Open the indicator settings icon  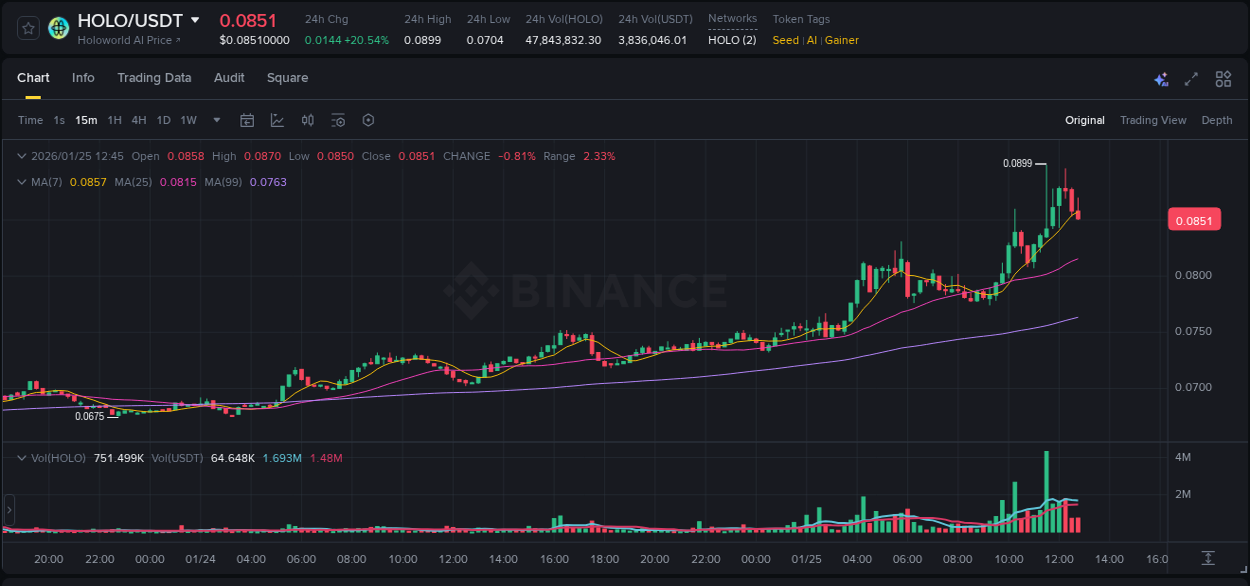pyautogui.click(x=338, y=120)
